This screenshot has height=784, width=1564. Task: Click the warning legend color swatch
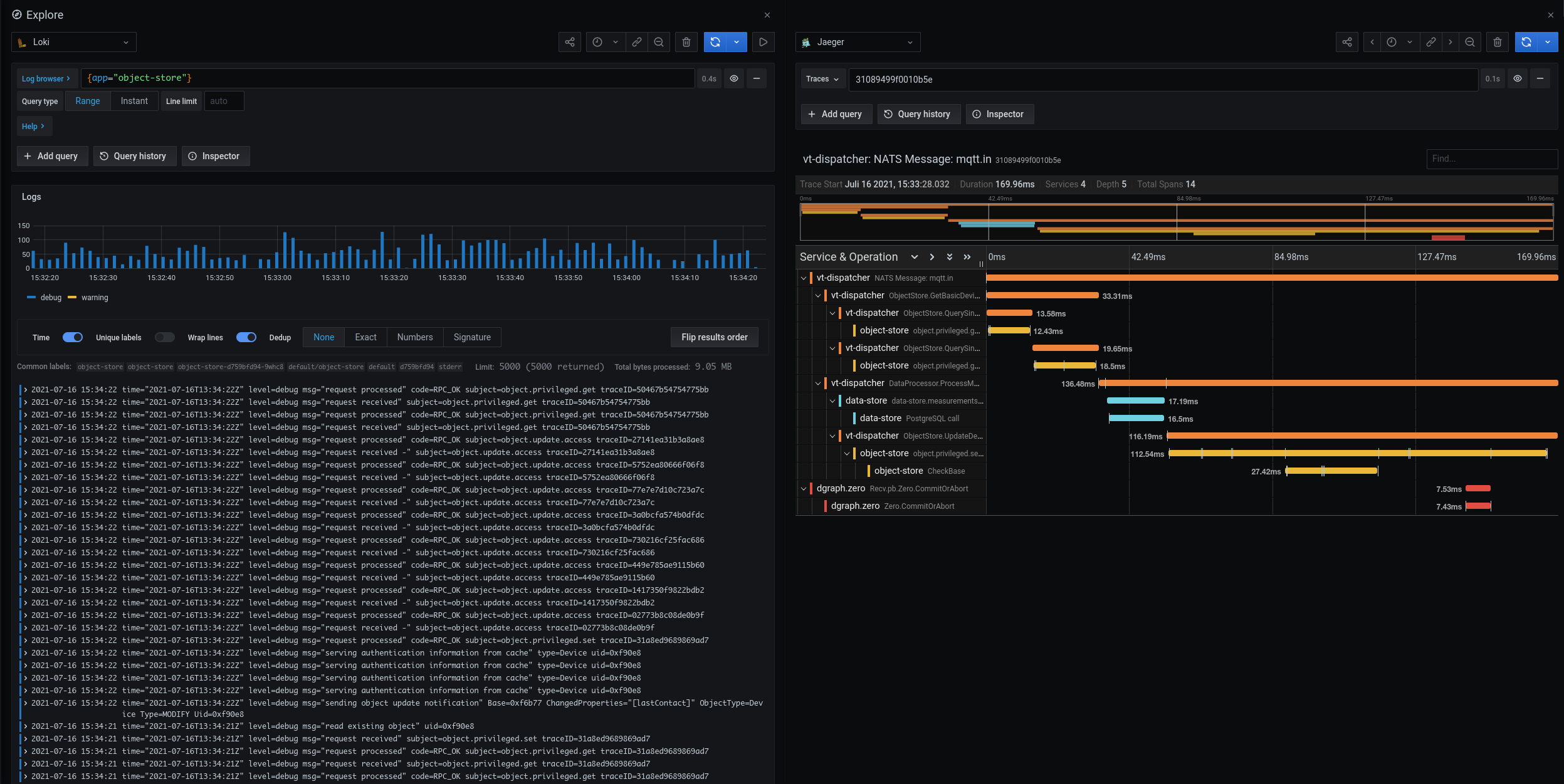click(x=72, y=298)
